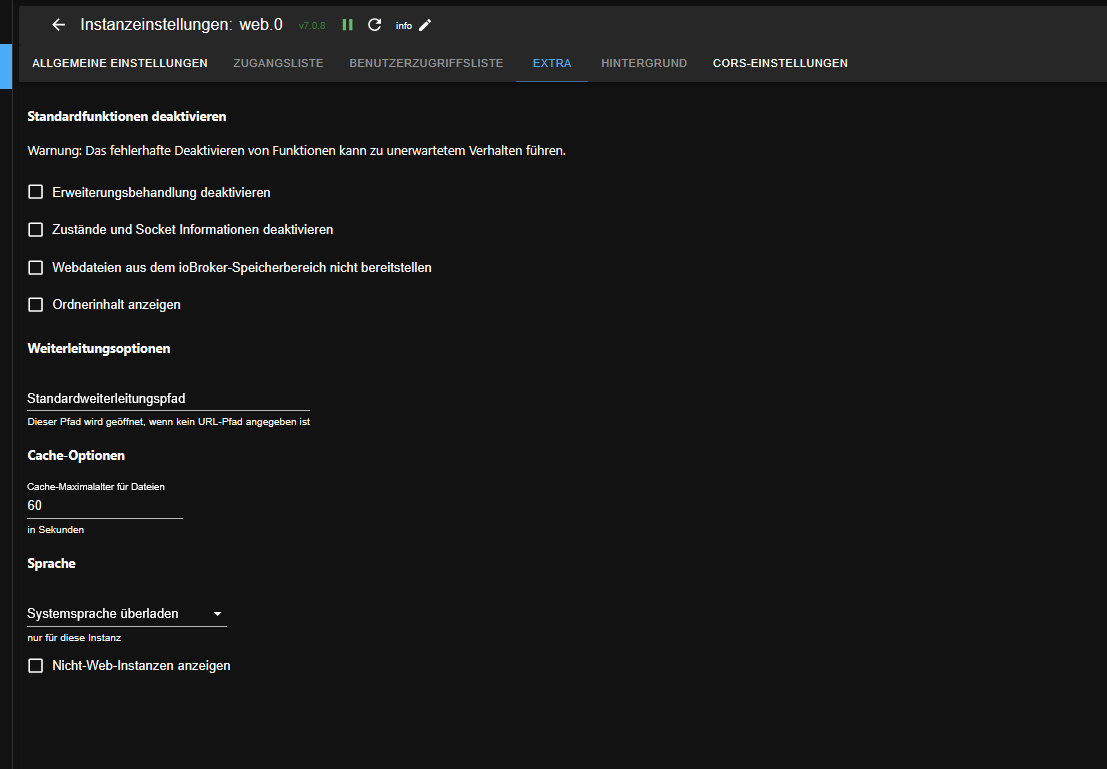1107x769 pixels.
Task: Switch to the Hintergrund tab
Action: [644, 63]
